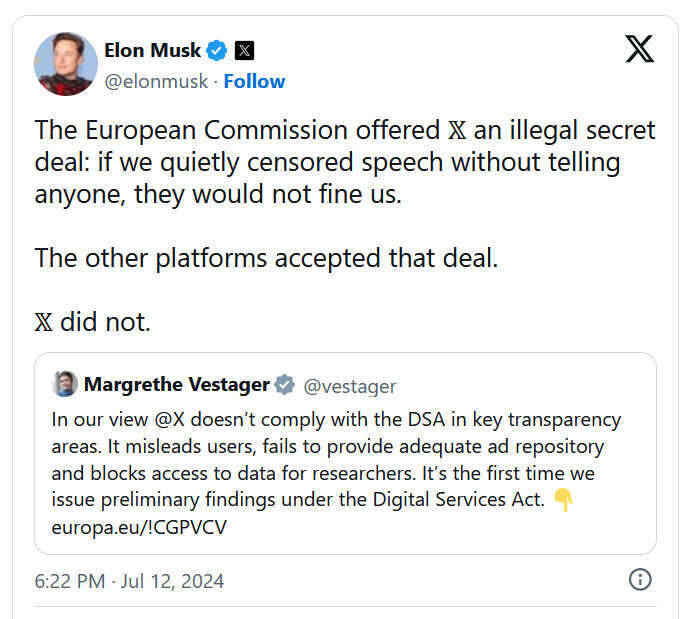The image size is (691, 619).
Task: Open the europa.eu/!CGPVCV link
Action: pyautogui.click(x=139, y=527)
